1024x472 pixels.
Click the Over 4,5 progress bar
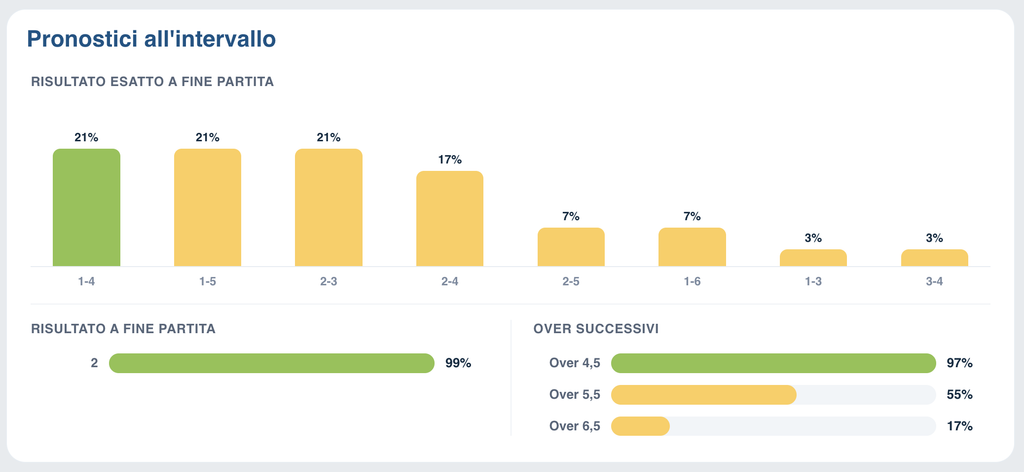pyautogui.click(x=773, y=363)
